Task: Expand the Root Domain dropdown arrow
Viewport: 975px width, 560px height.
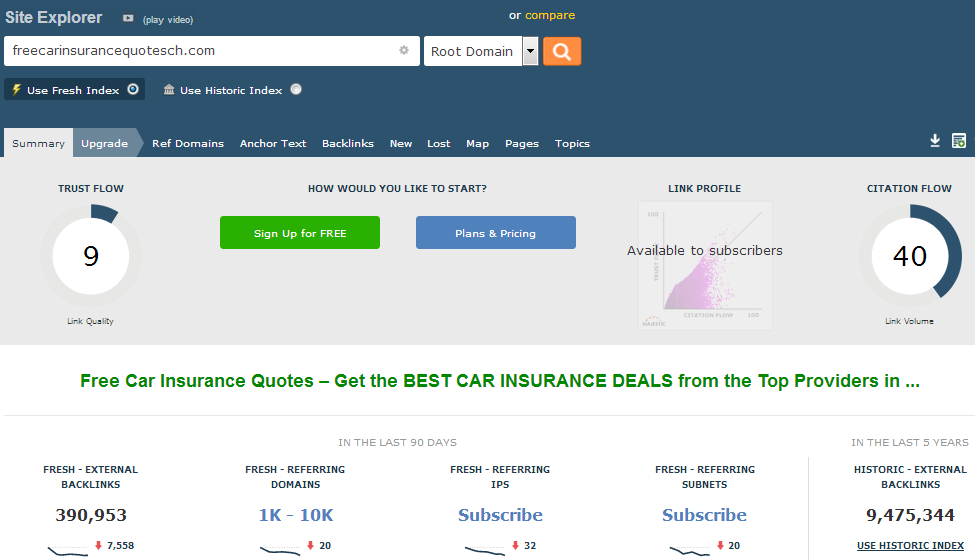Action: pyautogui.click(x=530, y=51)
